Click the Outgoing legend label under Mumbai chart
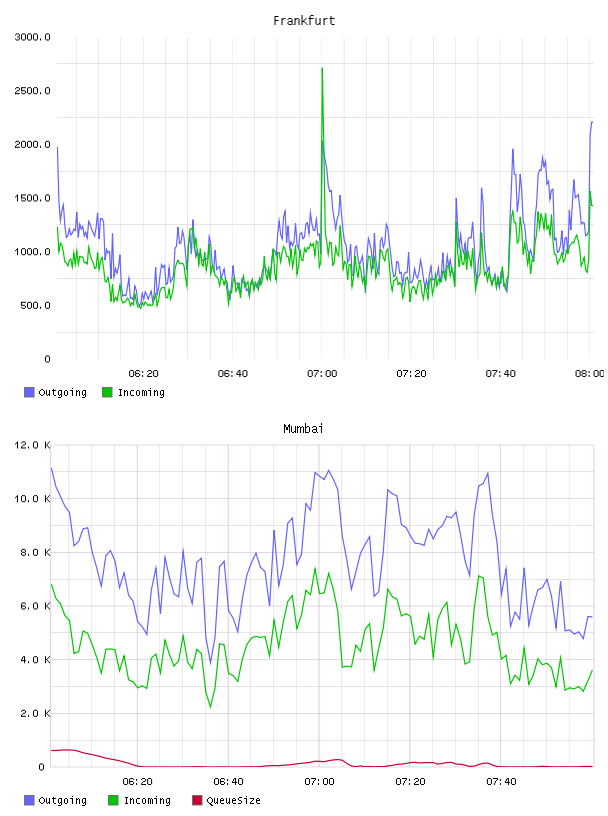608x816 pixels. [62, 800]
